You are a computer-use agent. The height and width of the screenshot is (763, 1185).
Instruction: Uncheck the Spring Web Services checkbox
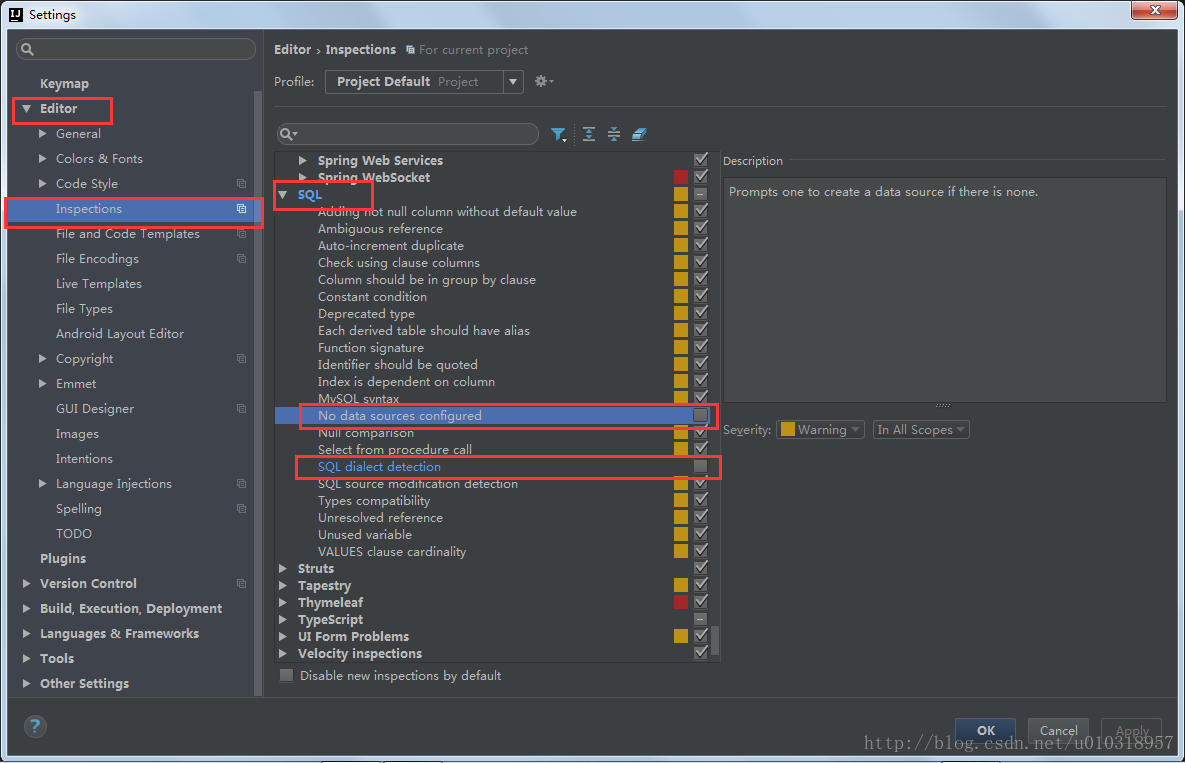pos(701,159)
